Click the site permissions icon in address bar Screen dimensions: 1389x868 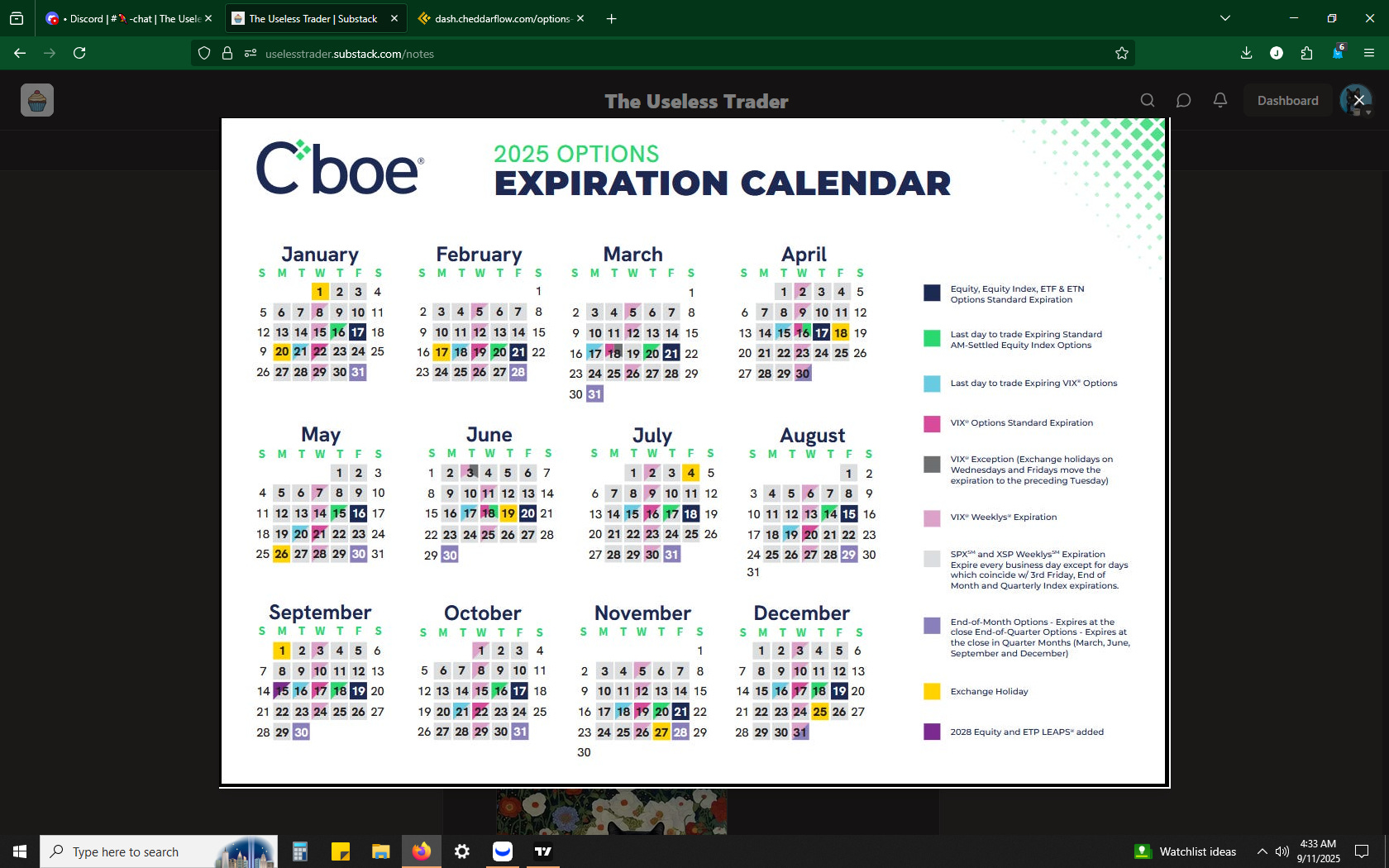[x=251, y=53]
